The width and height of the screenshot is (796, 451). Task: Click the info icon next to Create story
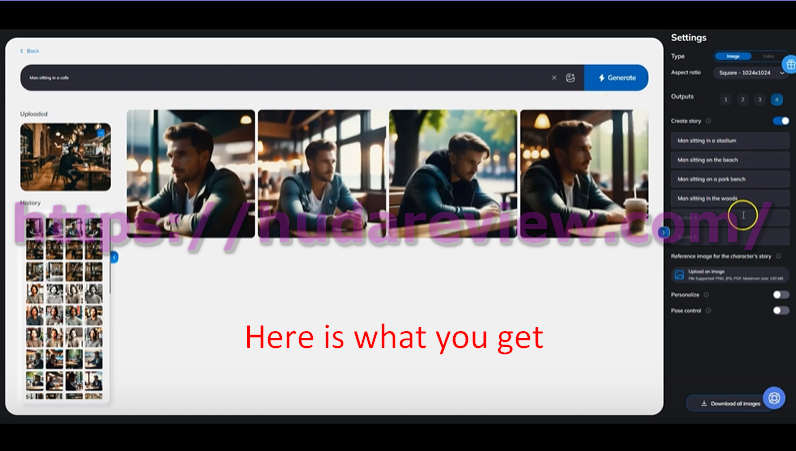pyautogui.click(x=709, y=121)
